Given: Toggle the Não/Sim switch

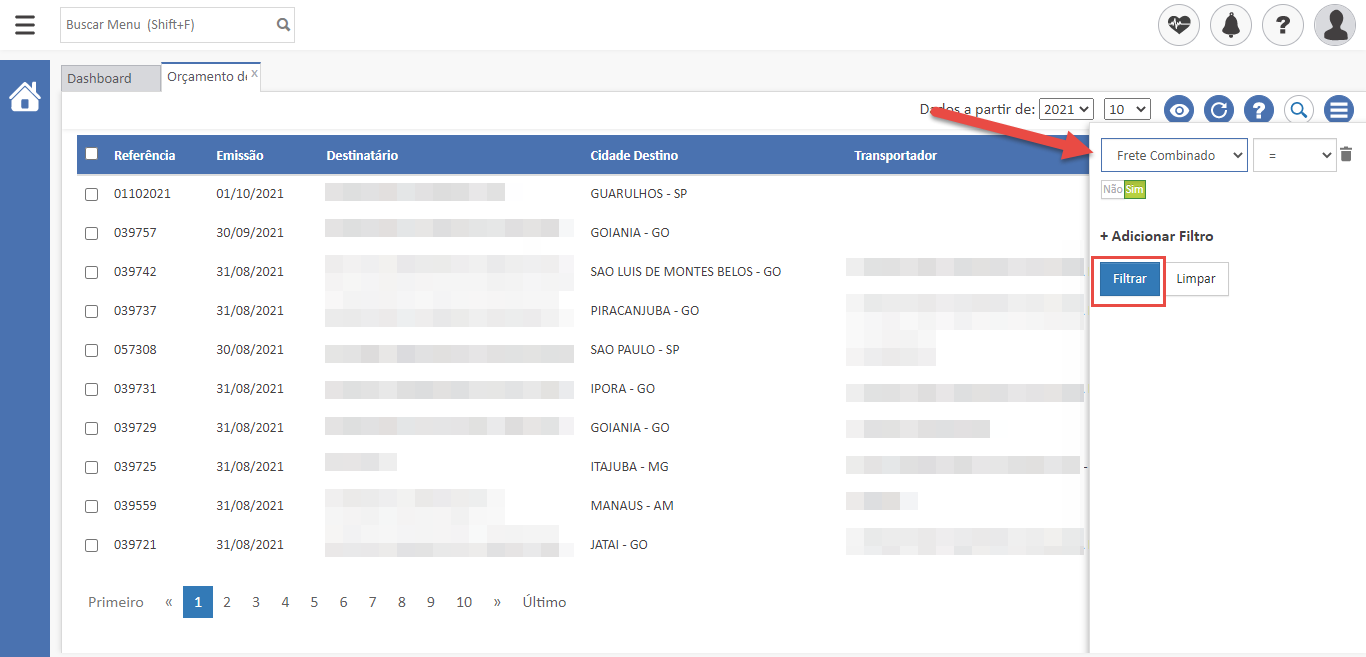Looking at the screenshot, I should [1123, 190].
